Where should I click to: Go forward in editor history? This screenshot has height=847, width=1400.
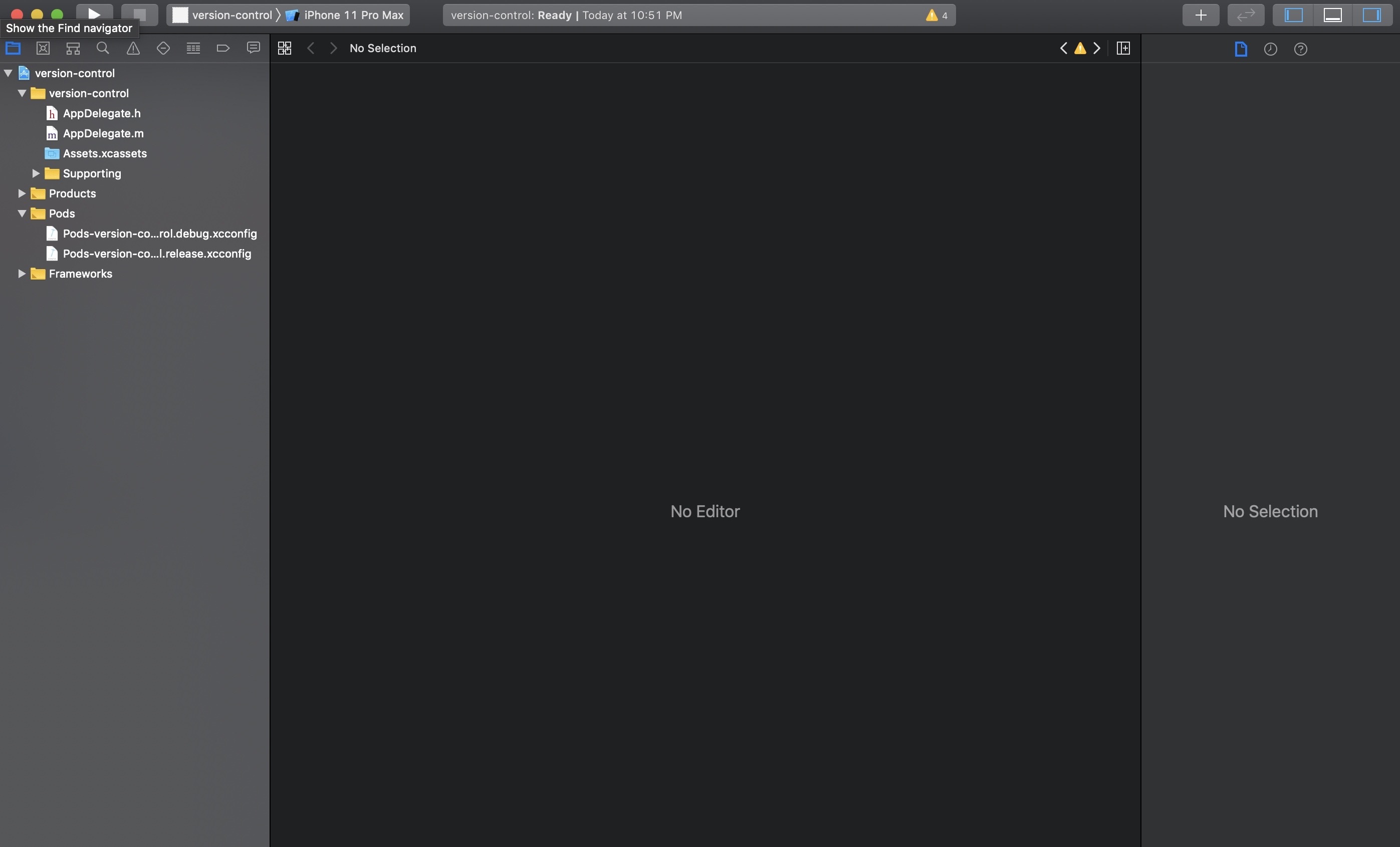click(x=334, y=48)
